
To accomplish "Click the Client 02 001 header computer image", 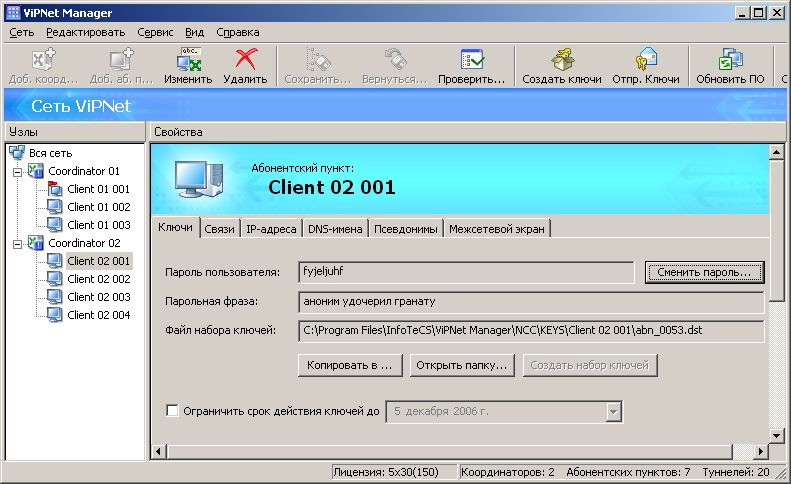I will point(199,179).
